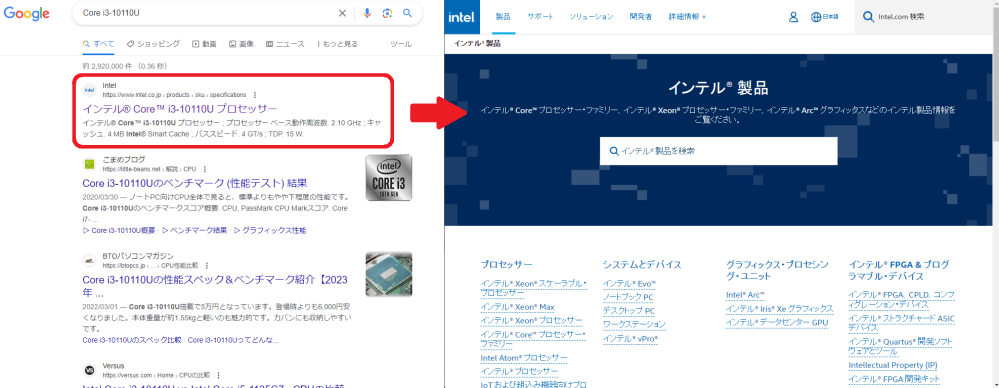
Task: Select the ニュース search tab
Action: tap(285, 44)
